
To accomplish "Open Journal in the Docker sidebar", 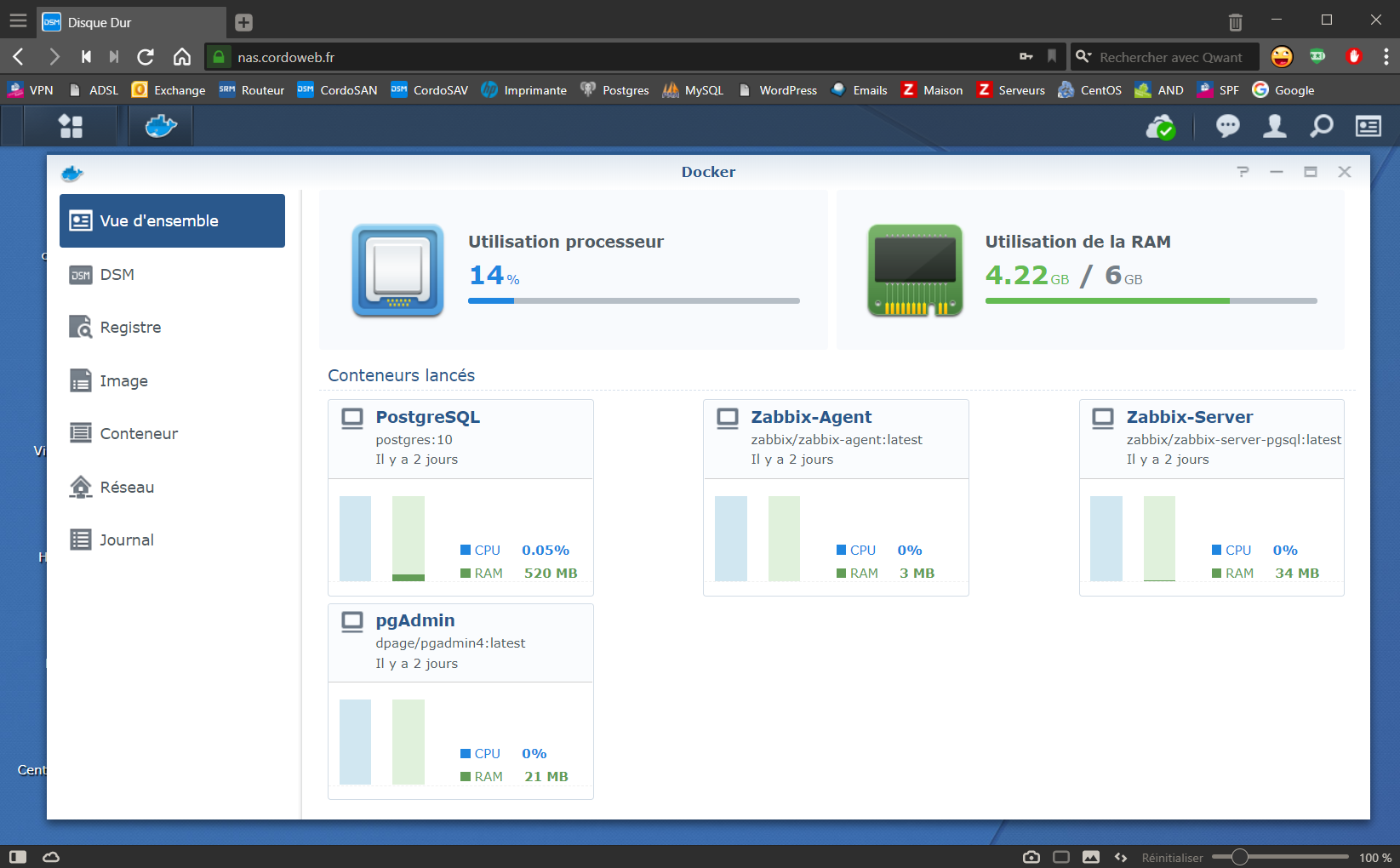I will pyautogui.click(x=172, y=540).
